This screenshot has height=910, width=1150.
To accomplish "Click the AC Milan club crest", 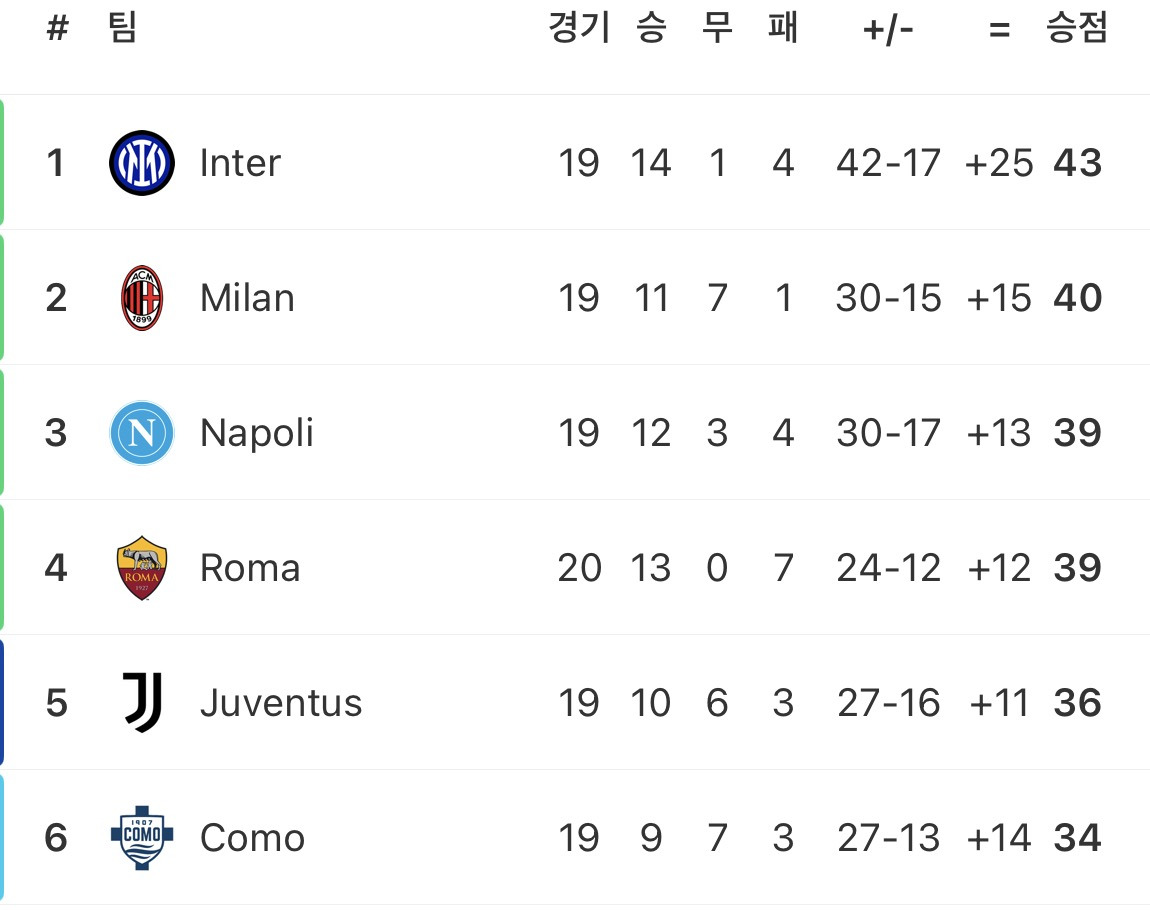I will pos(142,298).
